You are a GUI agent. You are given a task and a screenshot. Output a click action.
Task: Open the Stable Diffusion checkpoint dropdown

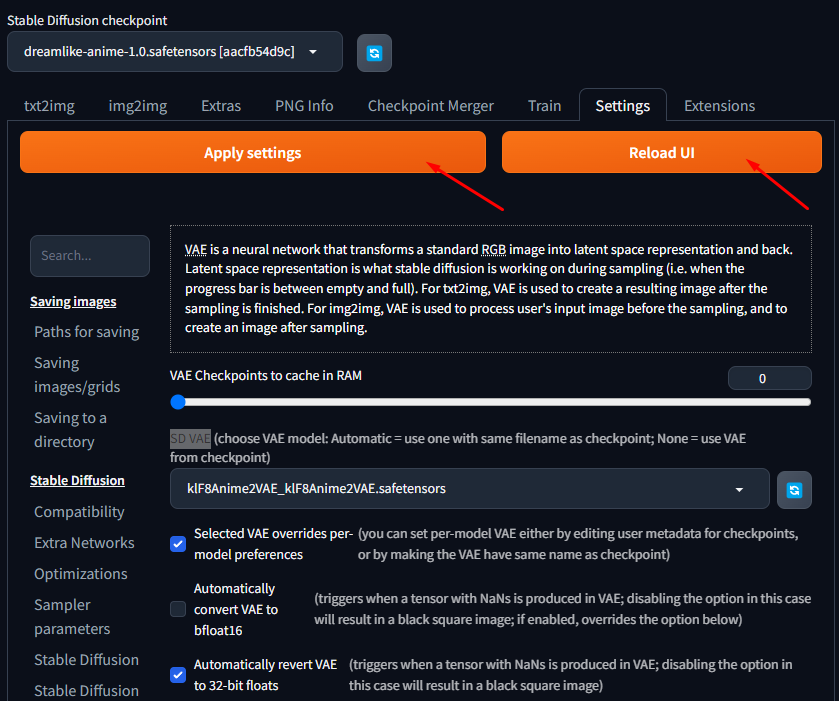pos(175,52)
